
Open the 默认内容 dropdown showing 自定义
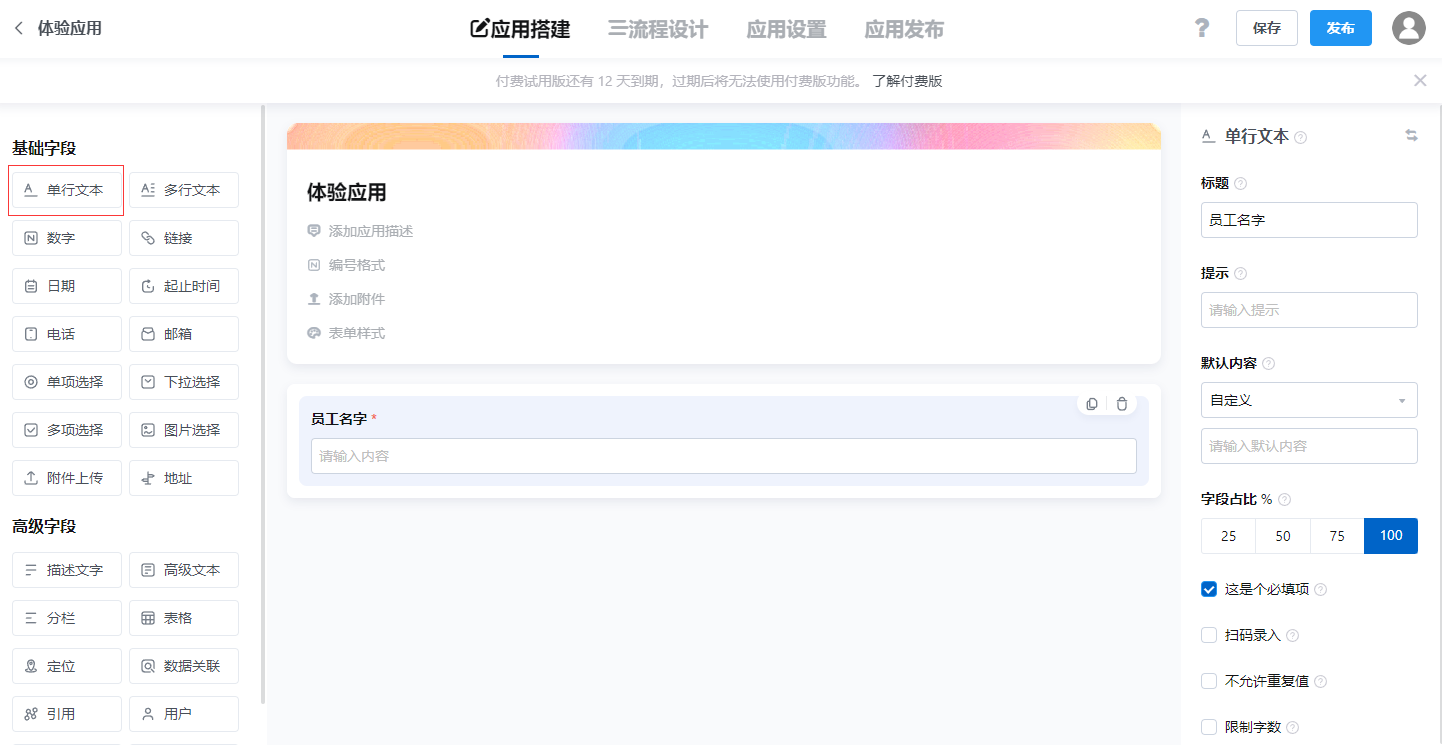1308,400
